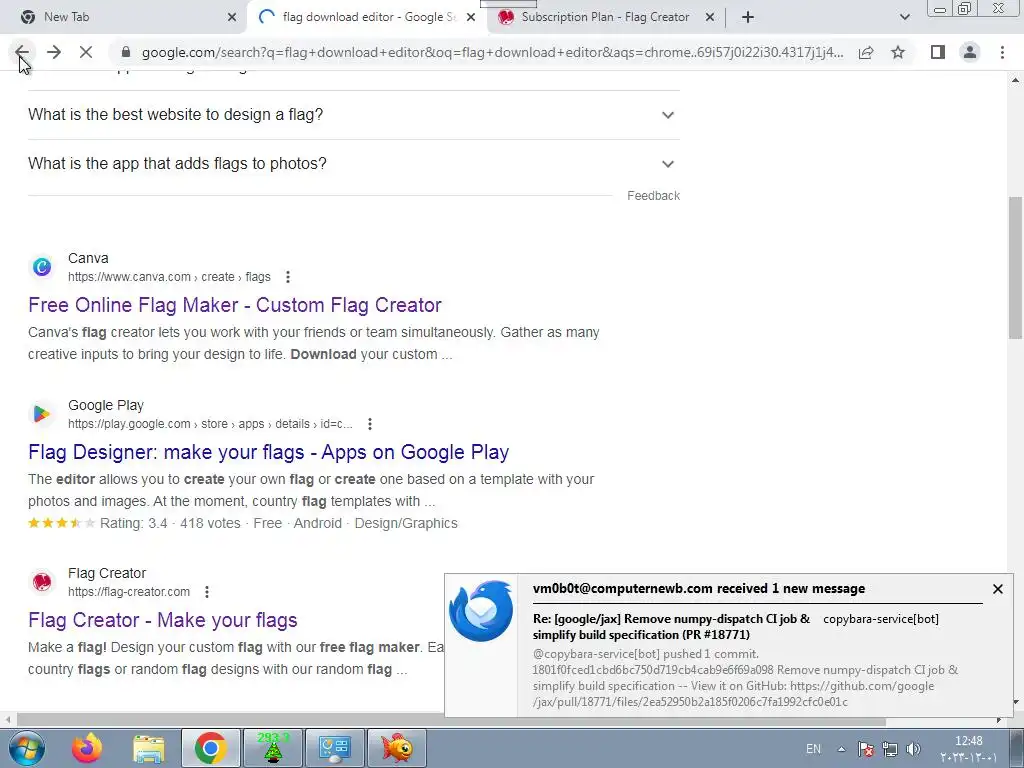Click the network tray icon
Viewport: 1024px width, 768px height.
click(889, 749)
